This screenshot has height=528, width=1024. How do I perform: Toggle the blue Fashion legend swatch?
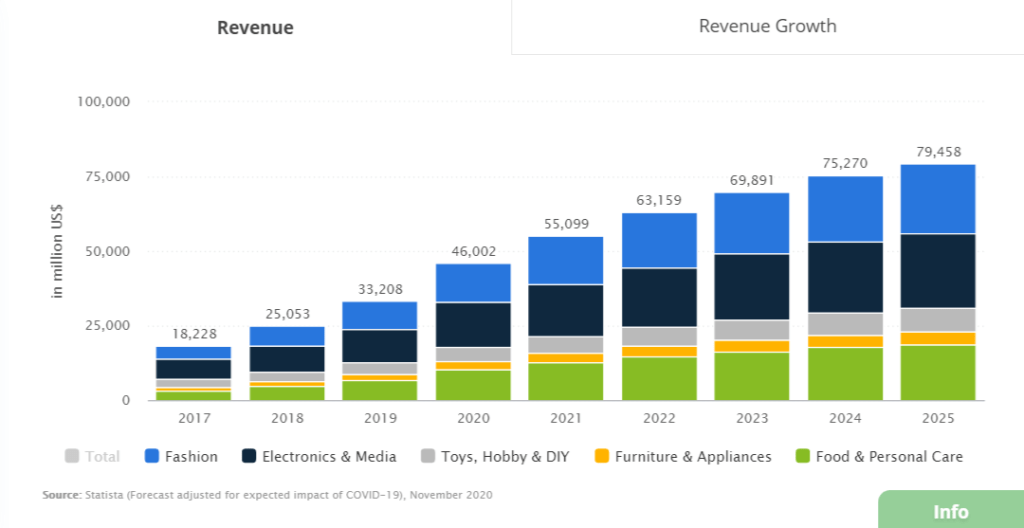151,456
